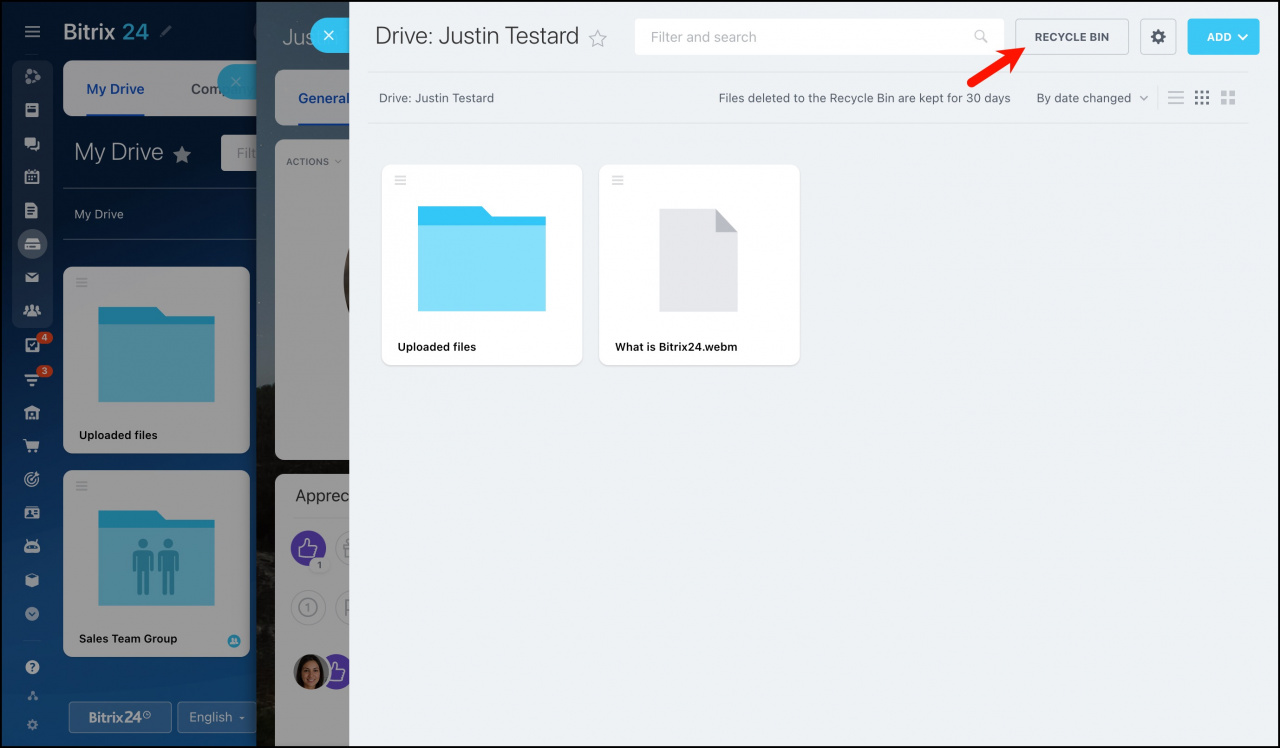This screenshot has width=1280, height=748.
Task: Switch to small grid view
Action: tap(1202, 98)
